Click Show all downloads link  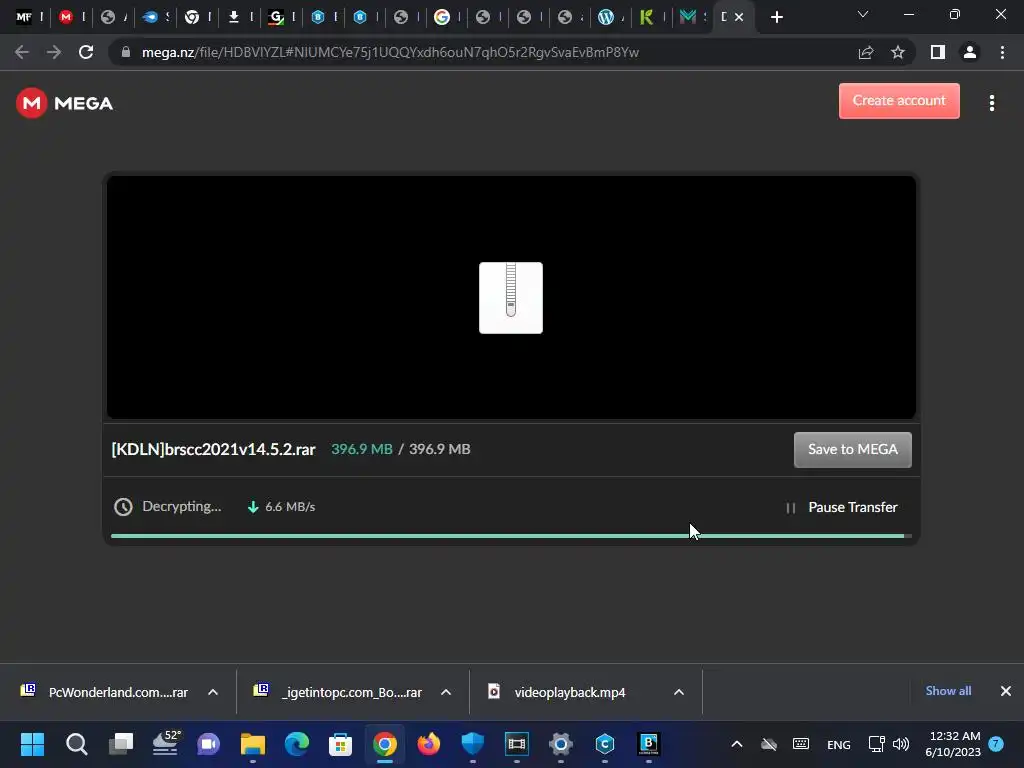pyautogui.click(x=948, y=691)
